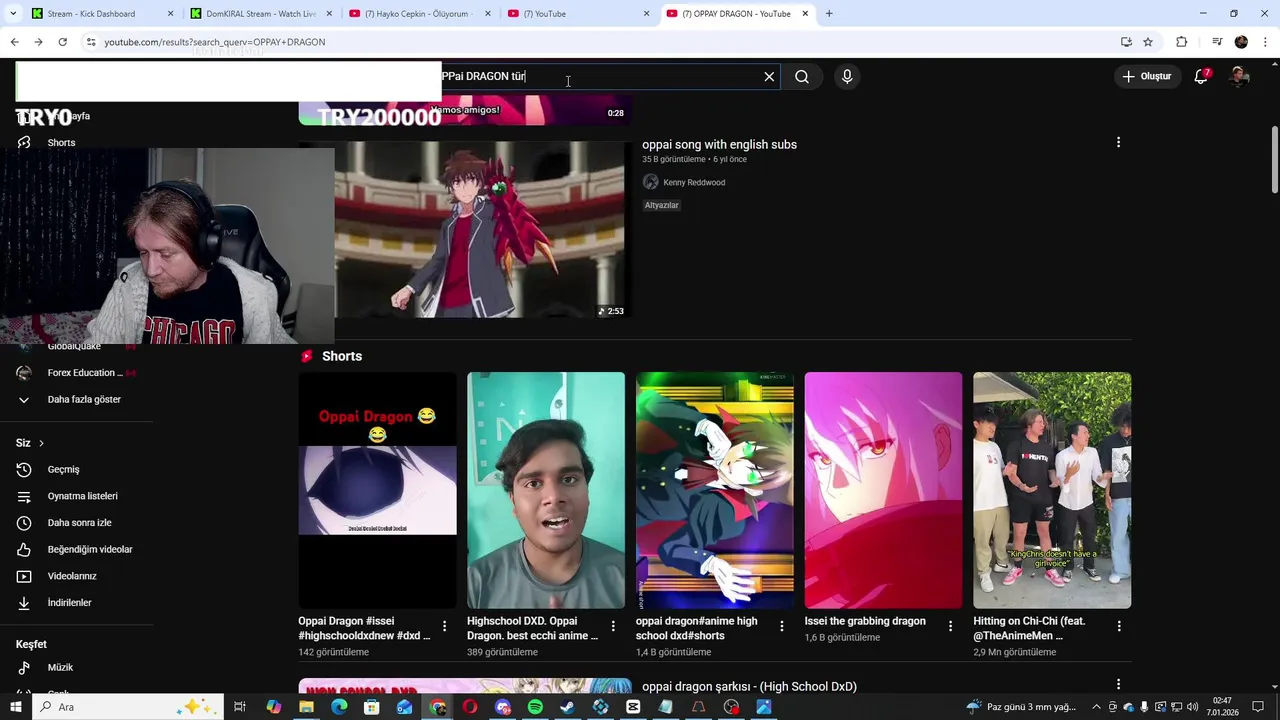Open Chrome three-dot menu
The width and height of the screenshot is (1280, 720).
[1266, 42]
